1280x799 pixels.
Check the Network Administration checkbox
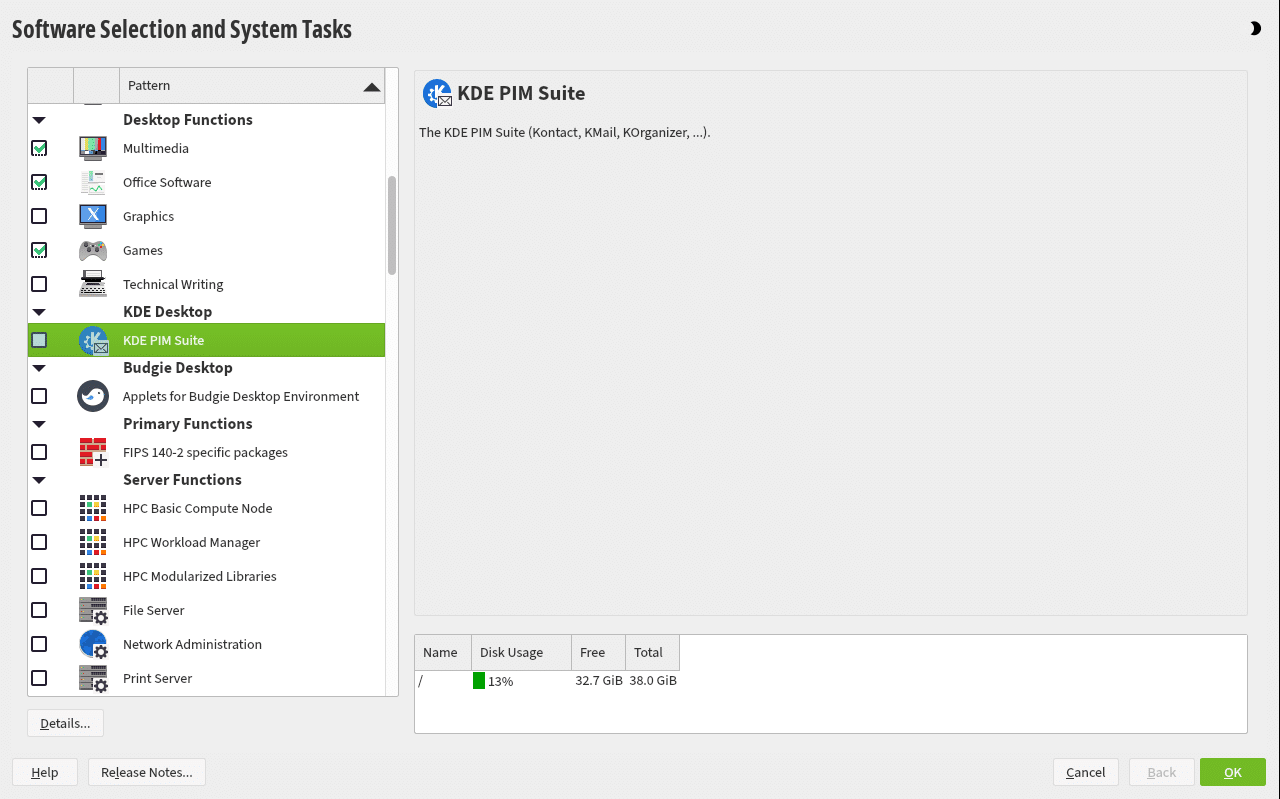(39, 644)
